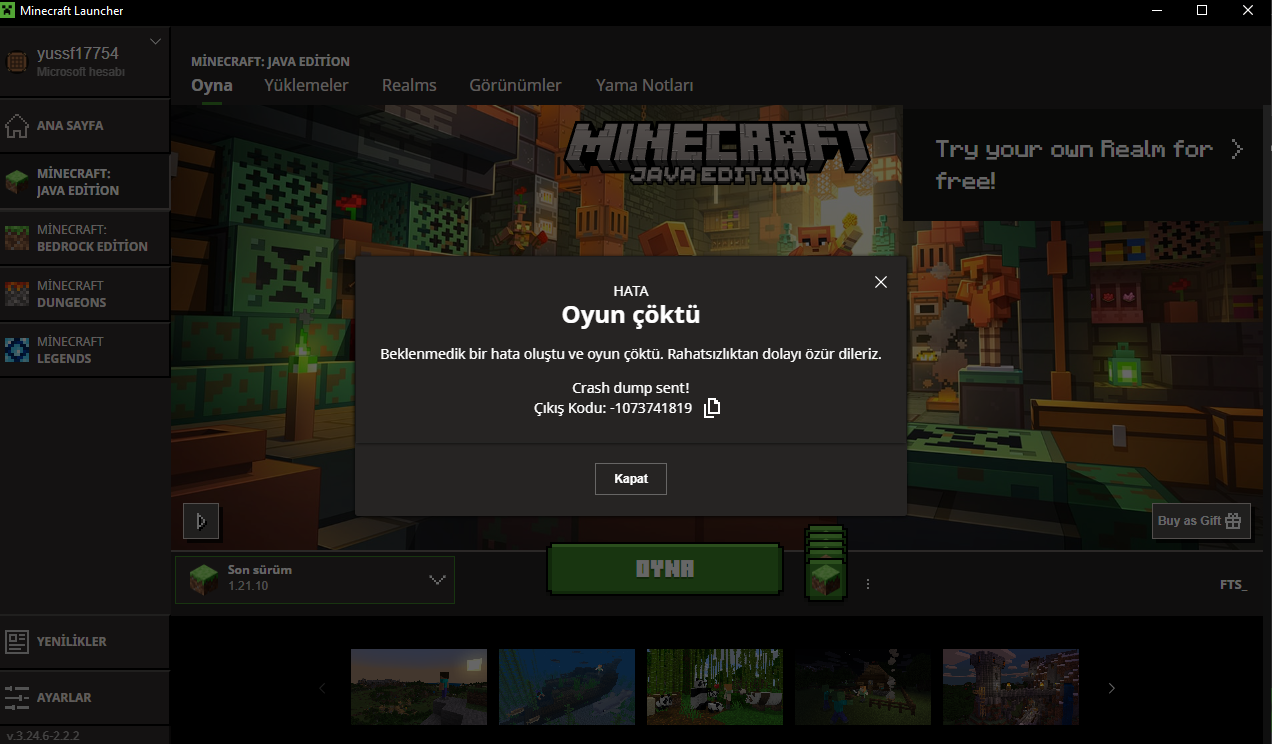The image size is (1272, 744).
Task: Open the Ana Sayfa home page
Action: click(85, 126)
